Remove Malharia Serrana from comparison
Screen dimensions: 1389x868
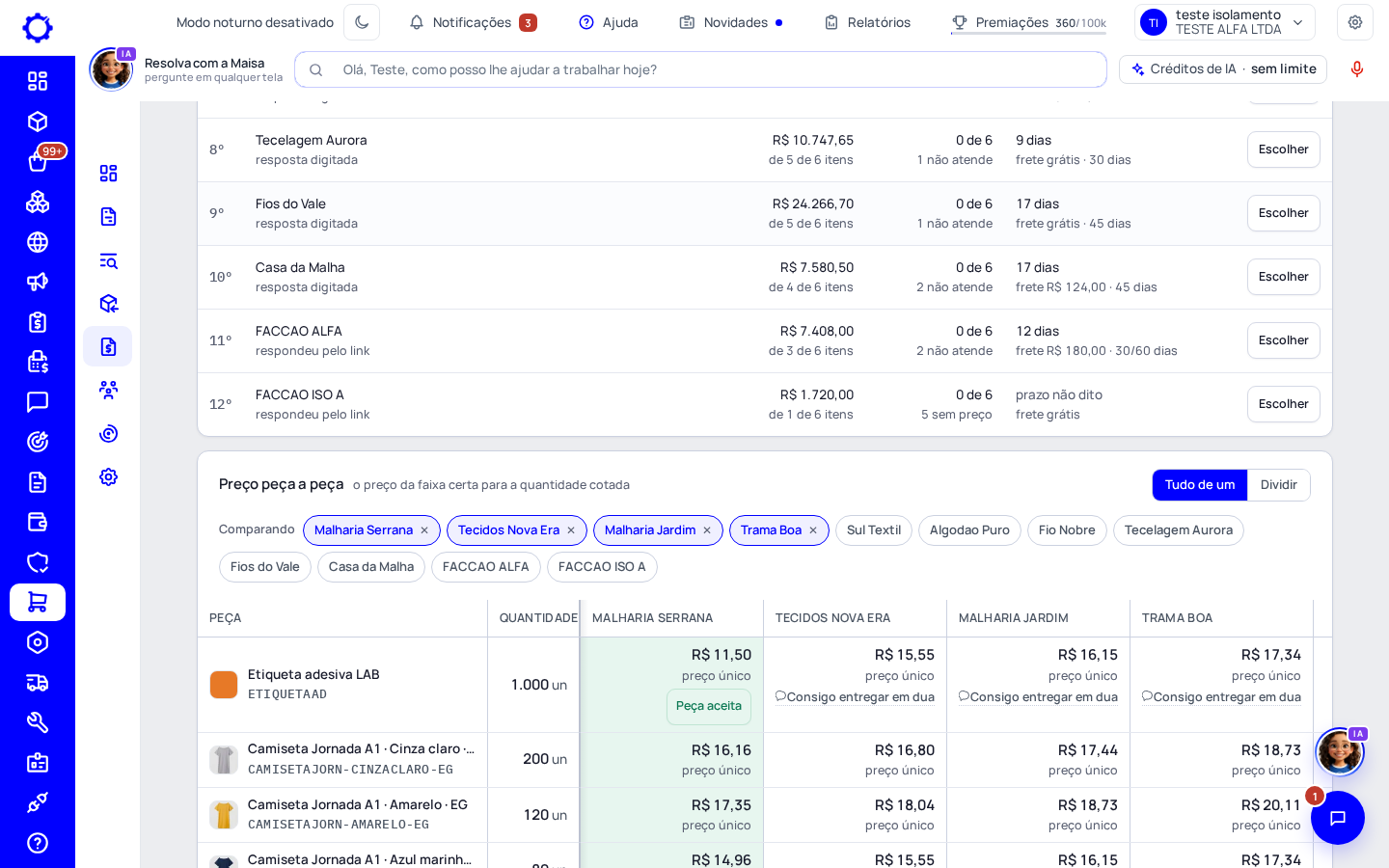pyautogui.click(x=424, y=530)
